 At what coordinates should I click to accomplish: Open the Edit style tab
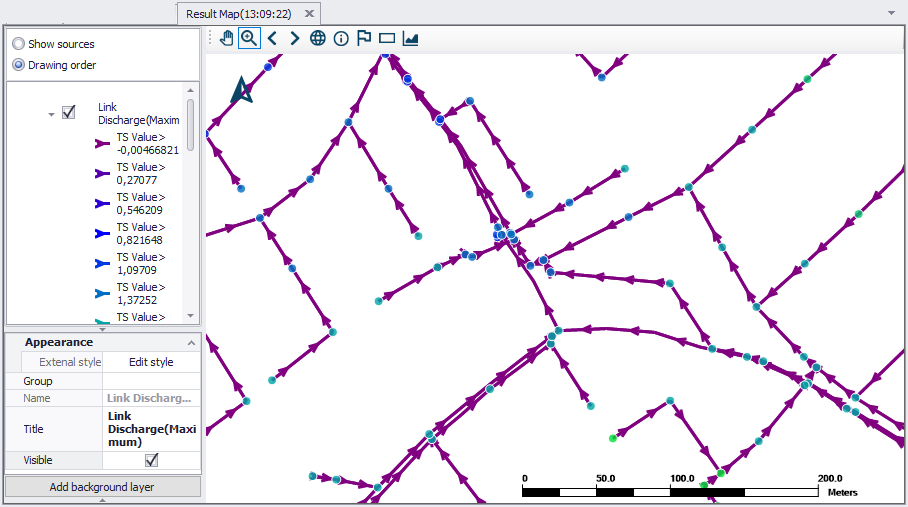151,362
